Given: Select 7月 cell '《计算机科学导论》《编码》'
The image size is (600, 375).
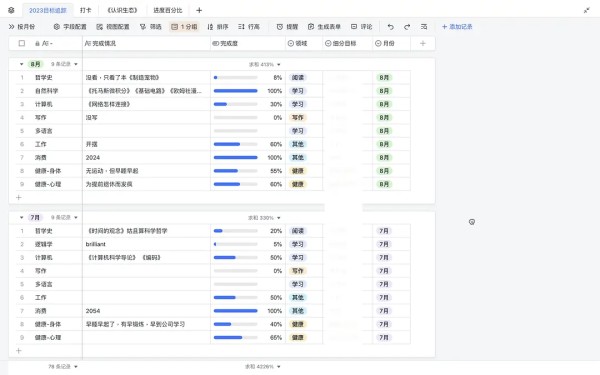Looking at the screenshot, I should 146,258.
